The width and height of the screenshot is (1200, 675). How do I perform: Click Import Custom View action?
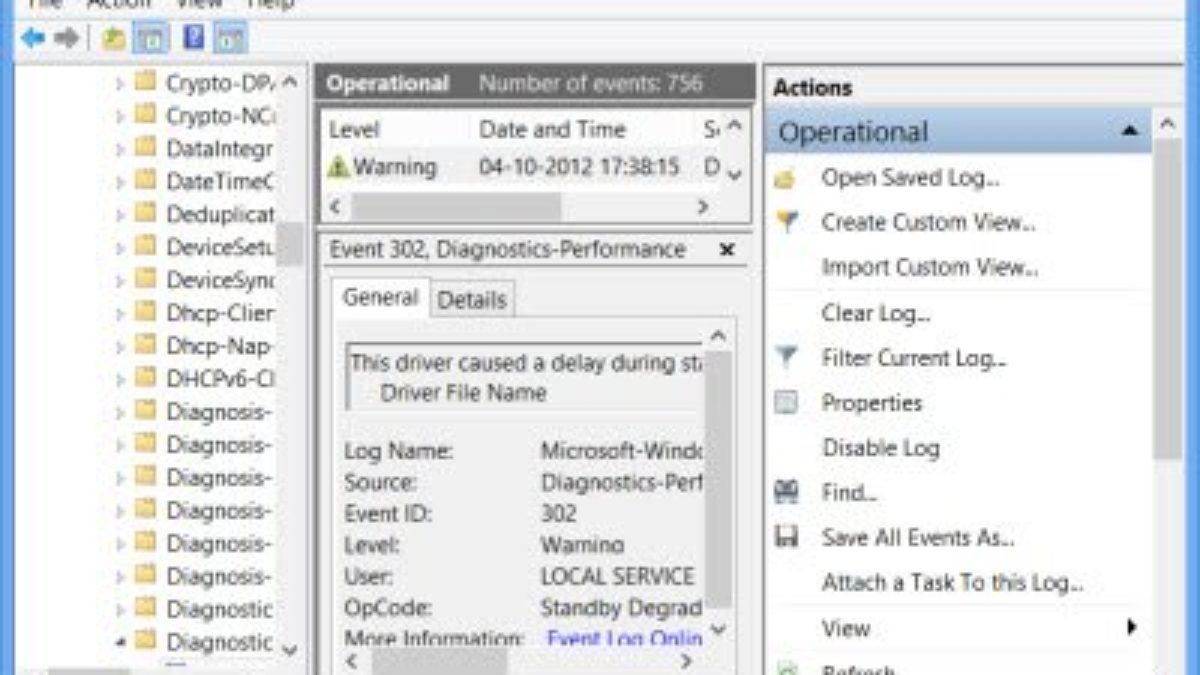tap(930, 268)
